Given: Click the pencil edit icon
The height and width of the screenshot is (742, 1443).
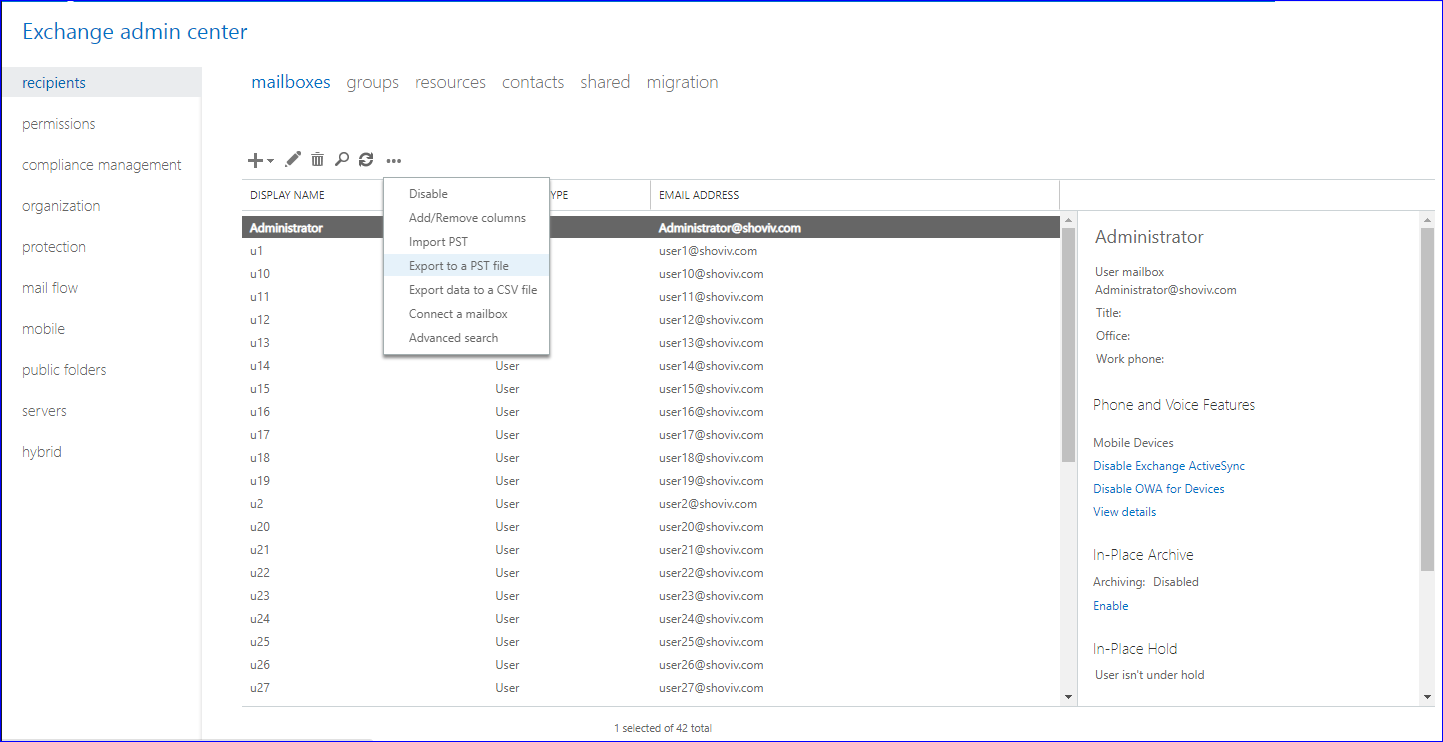Looking at the screenshot, I should tap(293, 159).
